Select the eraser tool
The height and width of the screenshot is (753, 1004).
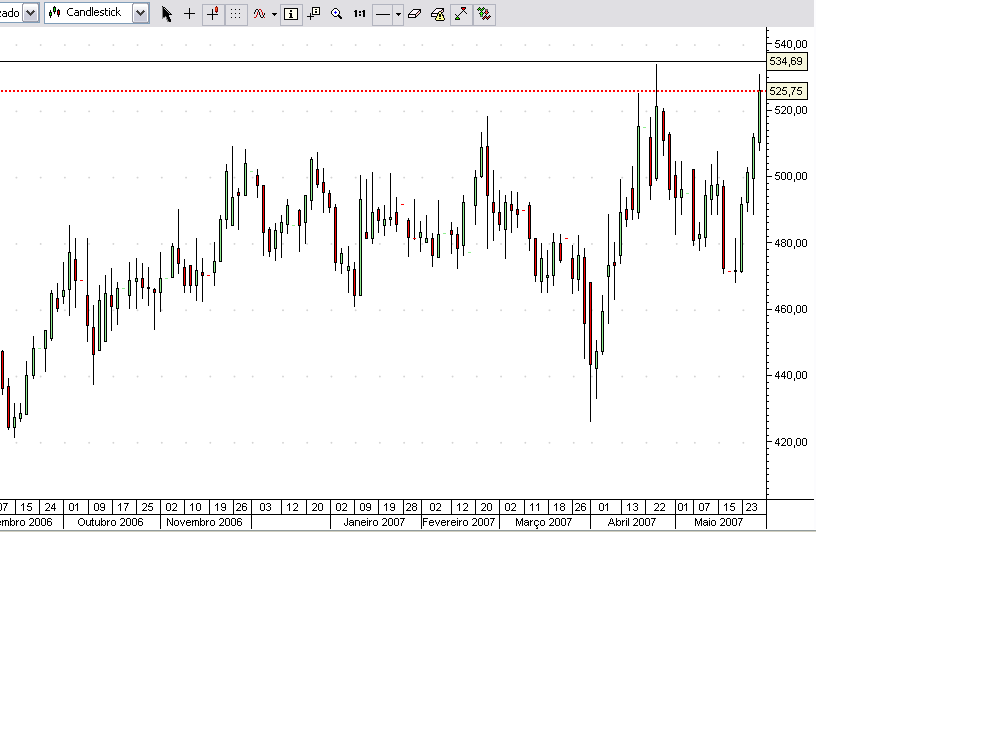414,13
